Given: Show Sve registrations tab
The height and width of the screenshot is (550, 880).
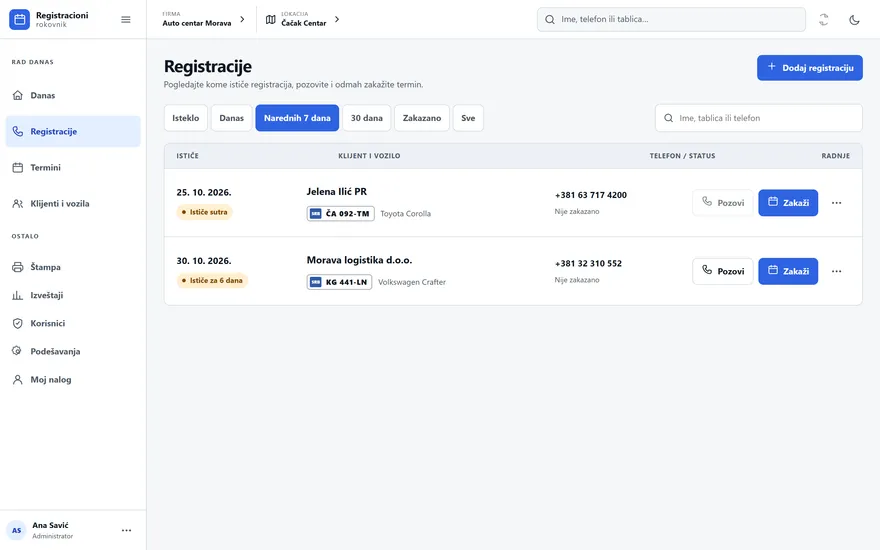Looking at the screenshot, I should [x=468, y=118].
